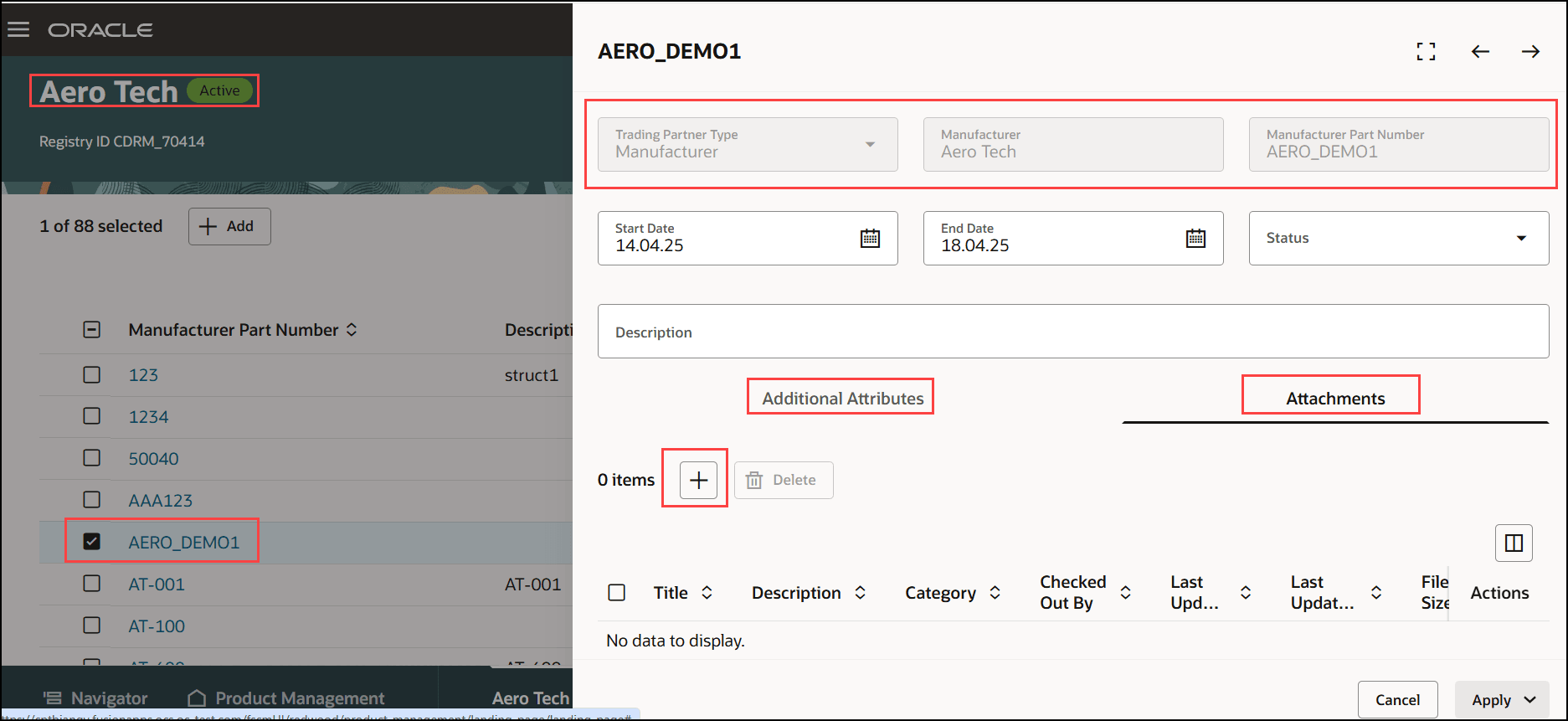Click the AT-001 description cell
Viewport: 1568px width, 721px height.
tap(533, 585)
